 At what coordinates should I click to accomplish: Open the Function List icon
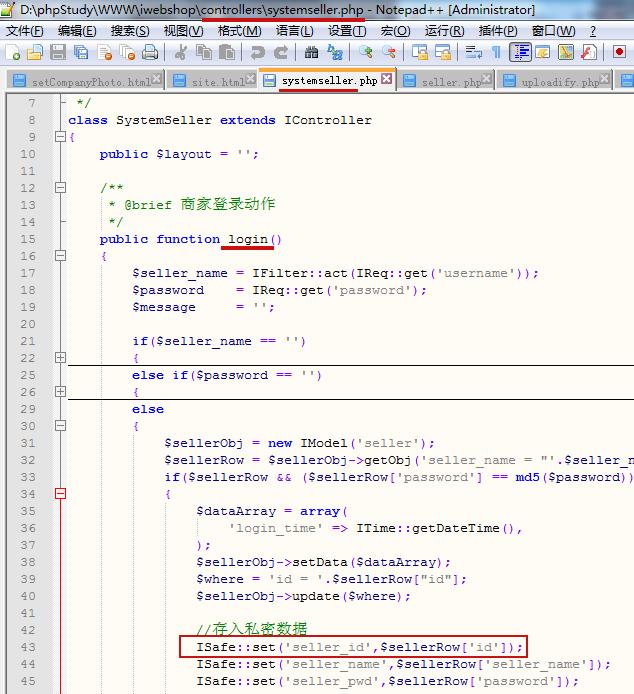(x=589, y=52)
